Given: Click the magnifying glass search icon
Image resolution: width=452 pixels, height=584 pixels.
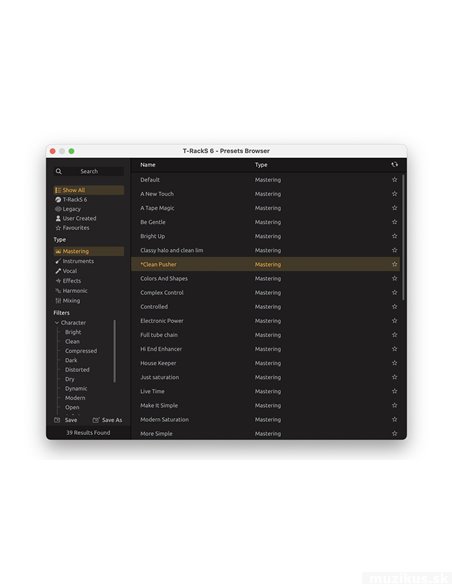Looking at the screenshot, I should (59, 171).
